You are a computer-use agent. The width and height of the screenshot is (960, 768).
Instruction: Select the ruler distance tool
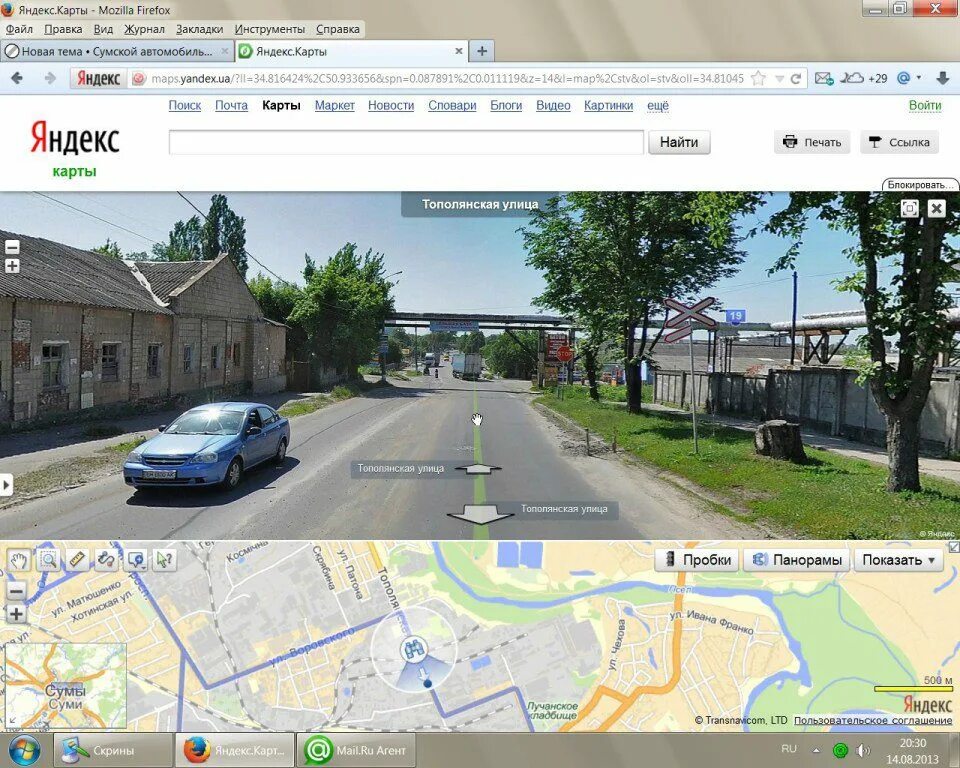[x=77, y=560]
